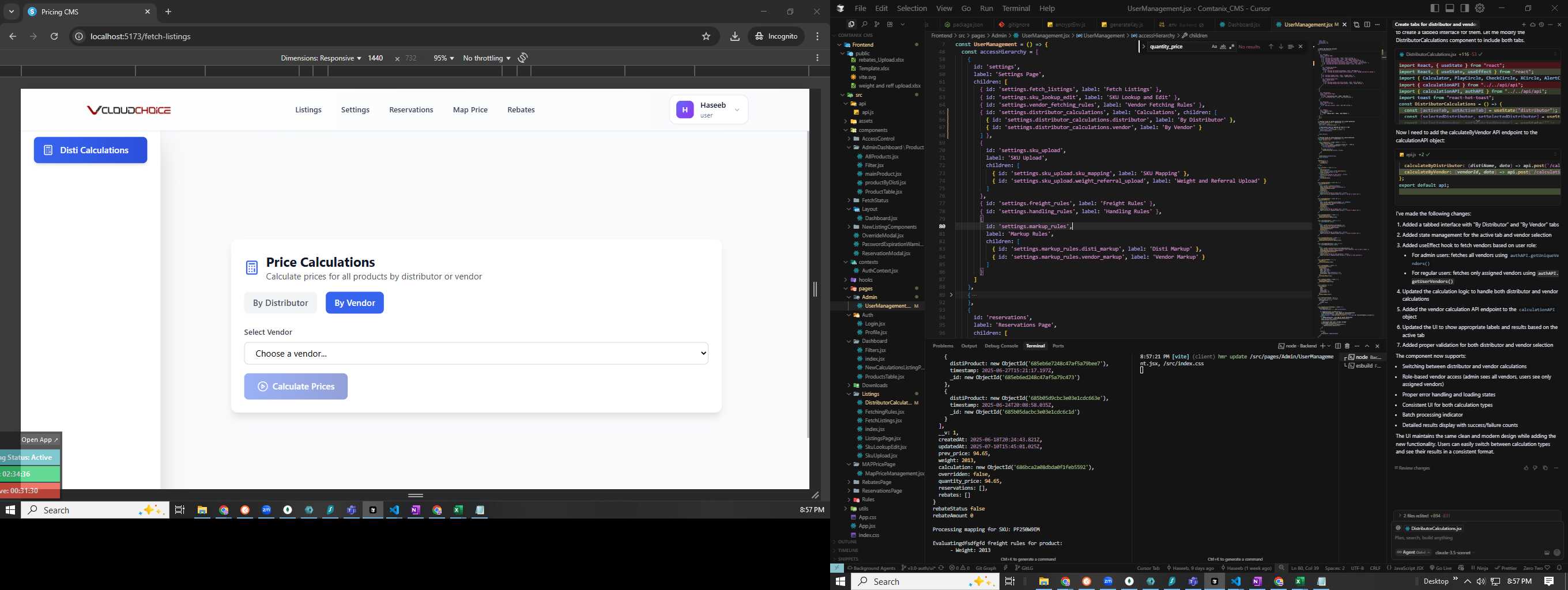Open the Dimensions: Responsive dropdown

(x=321, y=58)
